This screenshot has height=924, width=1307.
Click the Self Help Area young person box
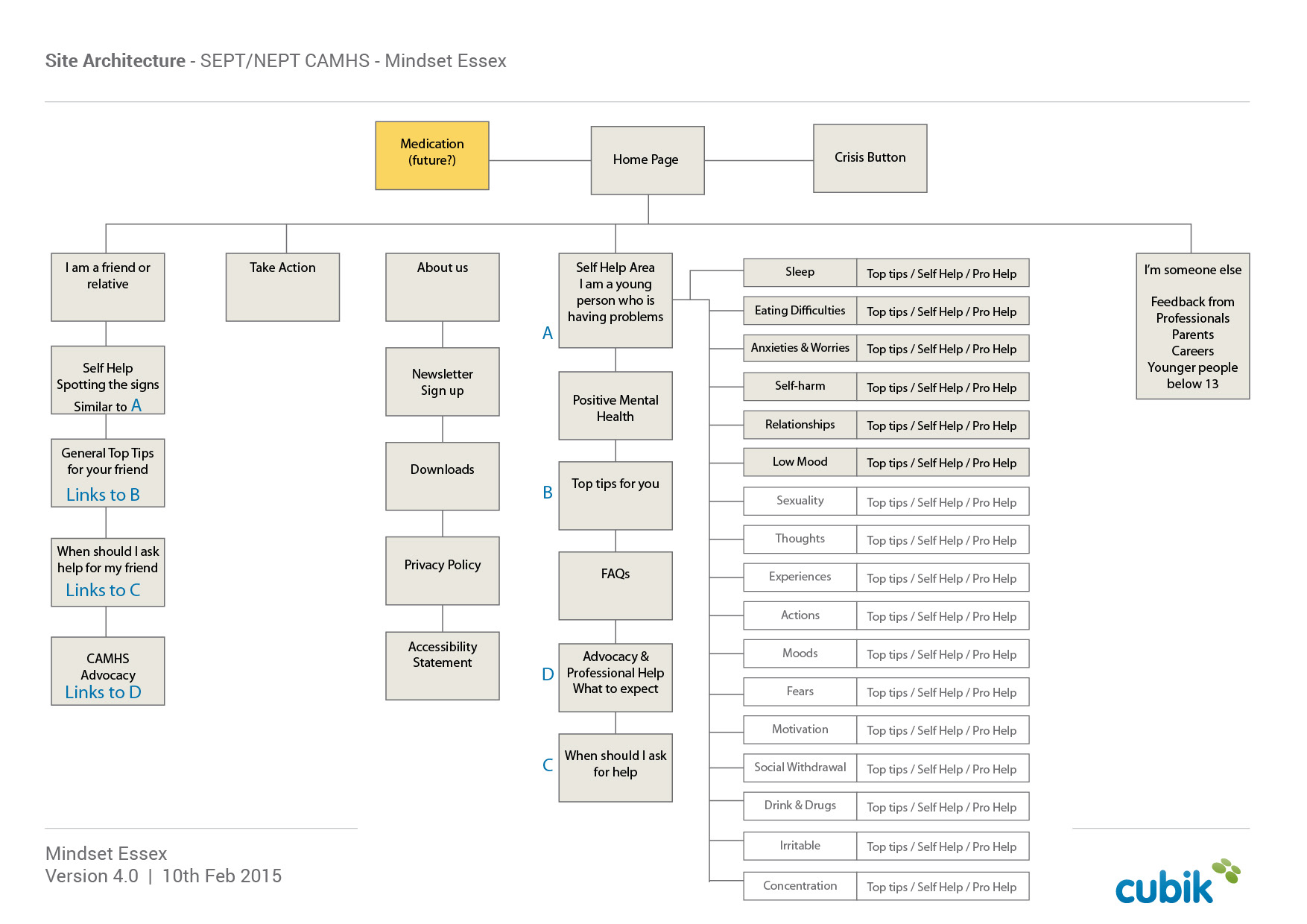pyautogui.click(x=615, y=300)
